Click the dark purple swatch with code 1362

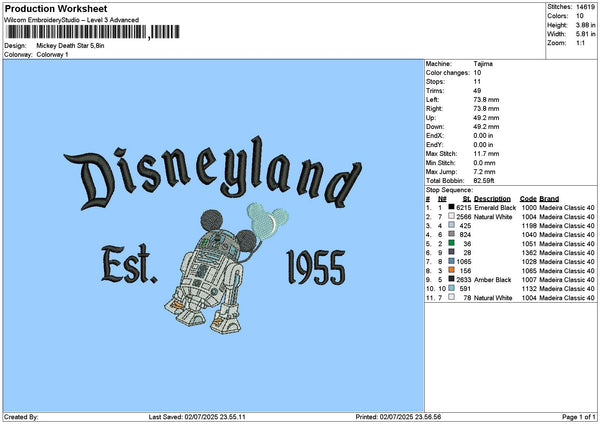(x=452, y=252)
